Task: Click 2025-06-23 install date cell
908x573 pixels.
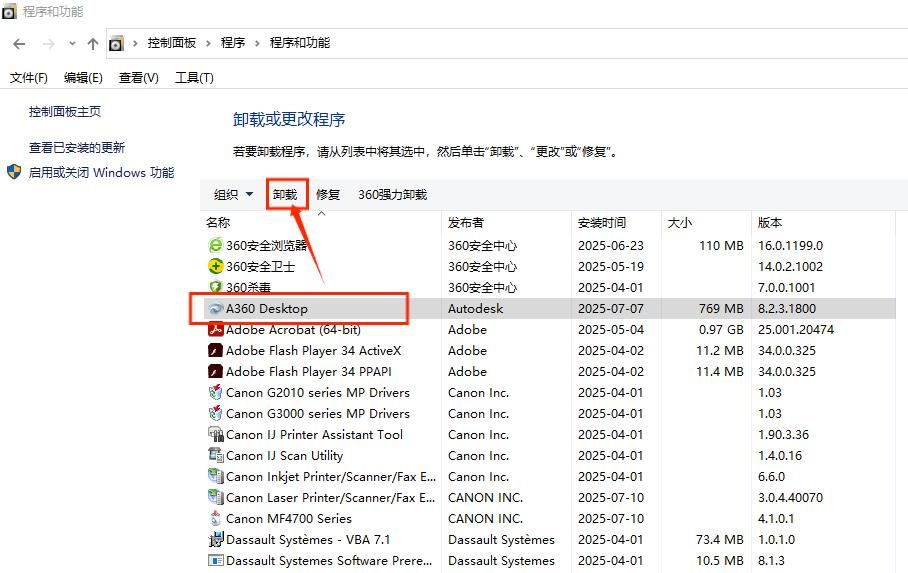Action: point(610,246)
